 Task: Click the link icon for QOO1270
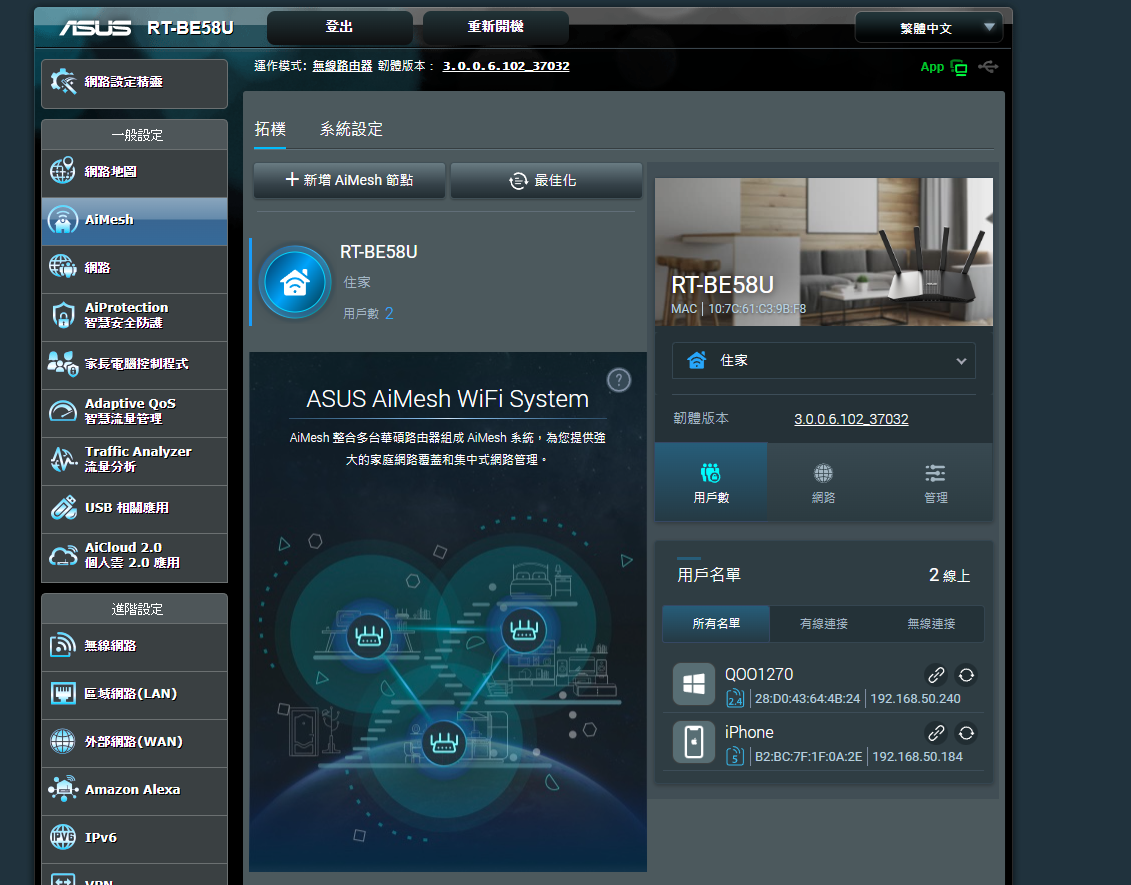click(x=936, y=675)
